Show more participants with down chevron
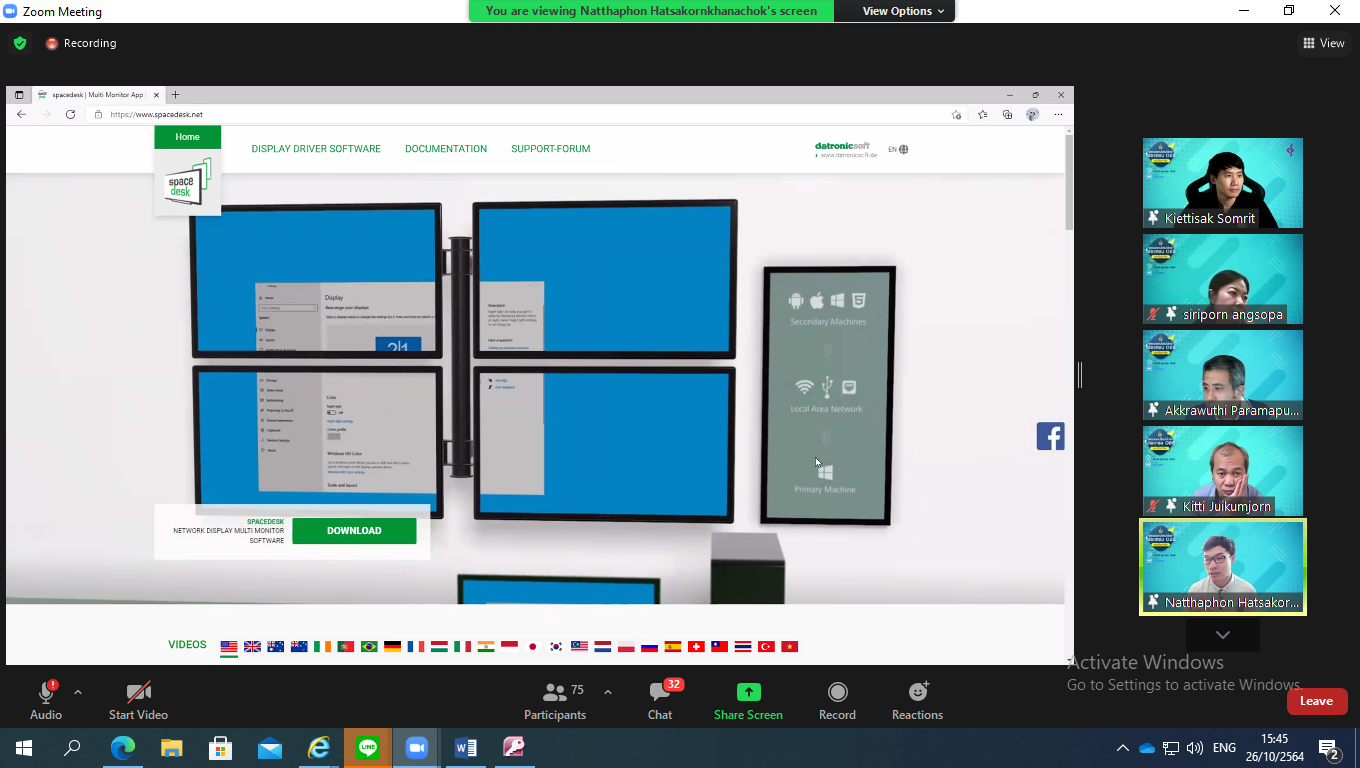This screenshot has width=1360, height=768. pyautogui.click(x=1223, y=635)
